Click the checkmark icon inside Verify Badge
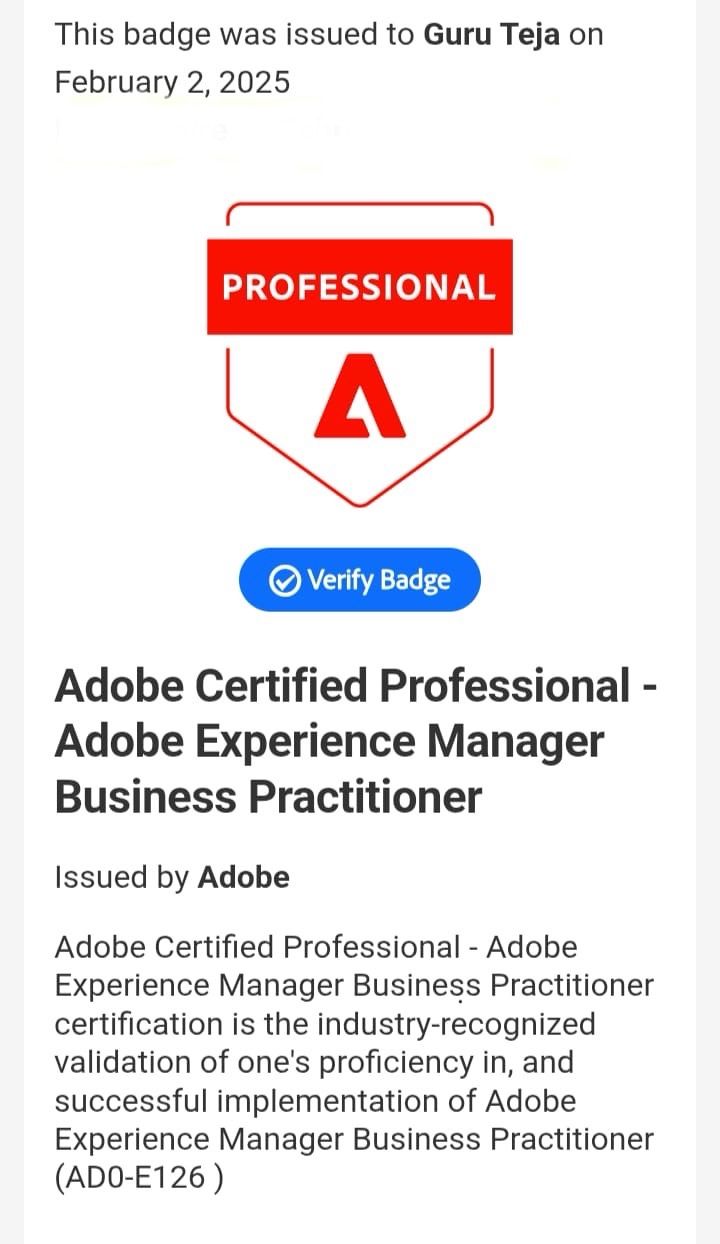The image size is (720, 1244). pyautogui.click(x=286, y=580)
